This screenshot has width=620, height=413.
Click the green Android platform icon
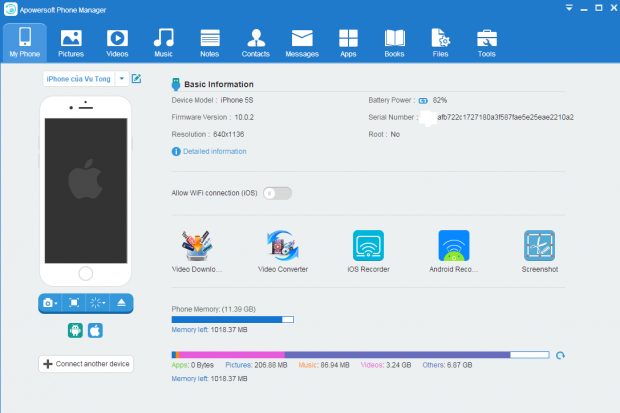74,330
